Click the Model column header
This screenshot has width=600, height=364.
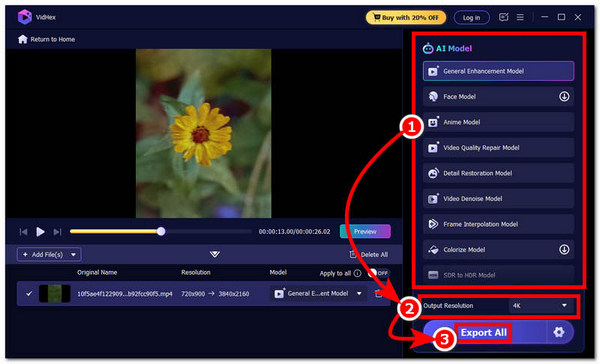pyautogui.click(x=278, y=273)
